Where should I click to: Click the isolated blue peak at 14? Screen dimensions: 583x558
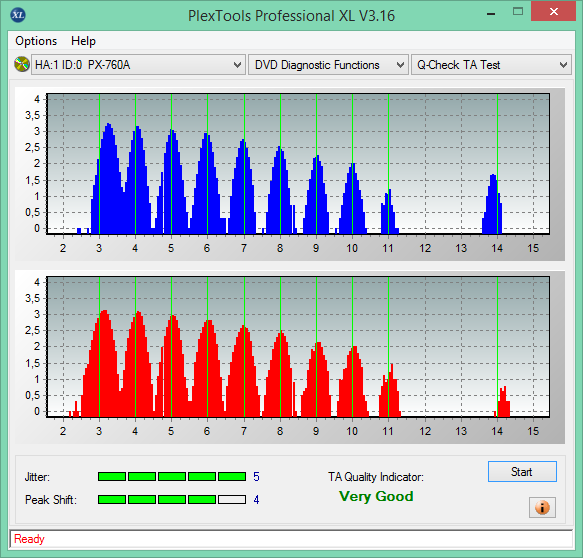[492, 204]
